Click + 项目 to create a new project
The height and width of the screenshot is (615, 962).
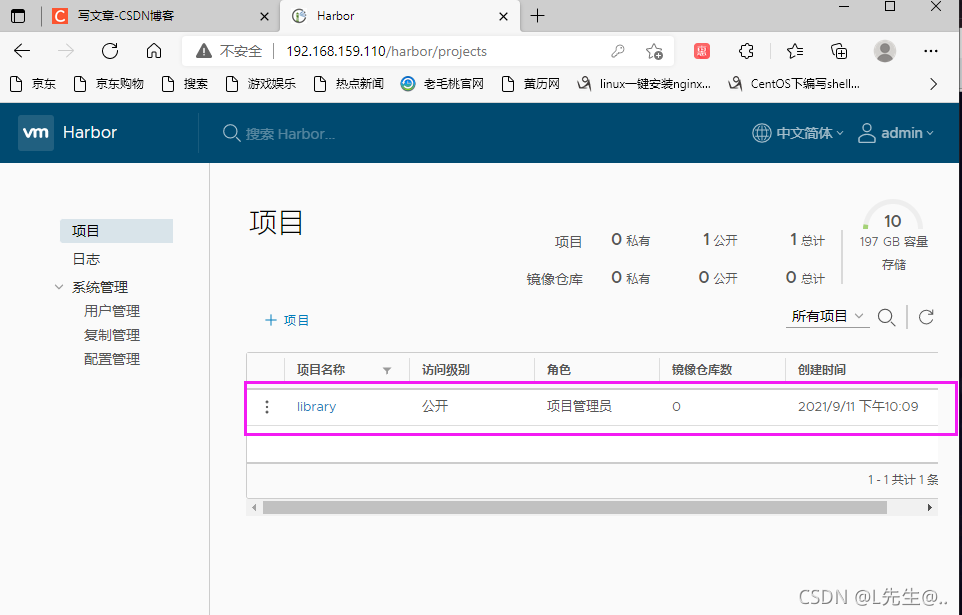point(287,319)
